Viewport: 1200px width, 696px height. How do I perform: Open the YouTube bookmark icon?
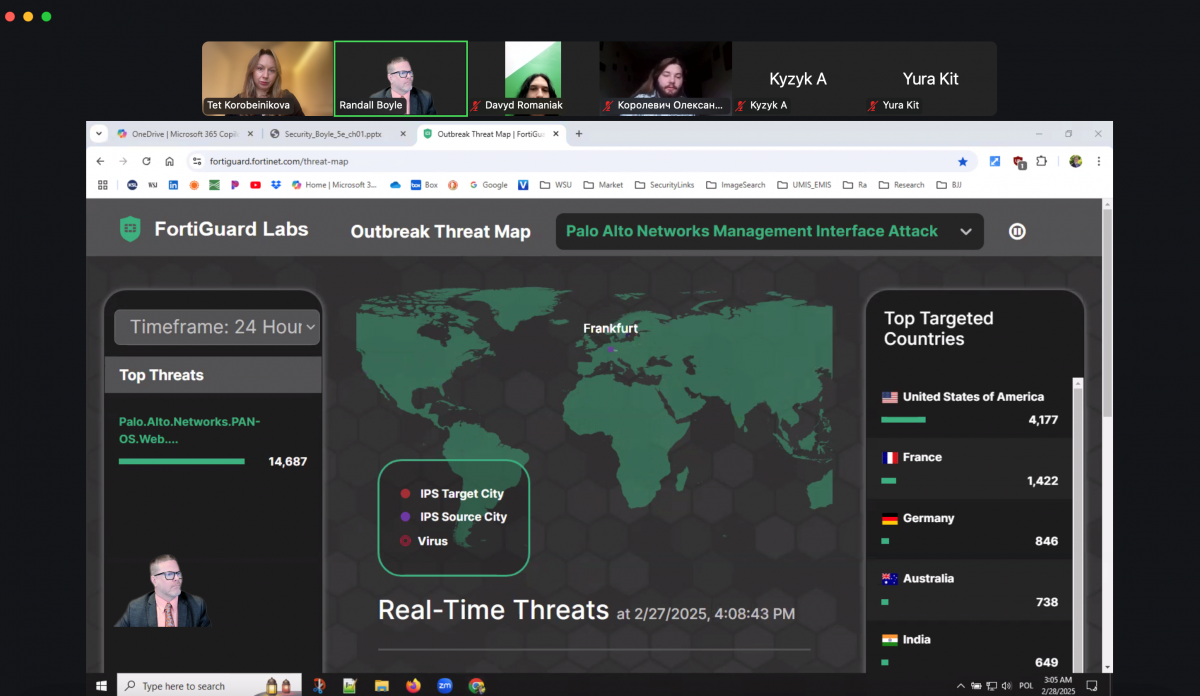pyautogui.click(x=256, y=185)
